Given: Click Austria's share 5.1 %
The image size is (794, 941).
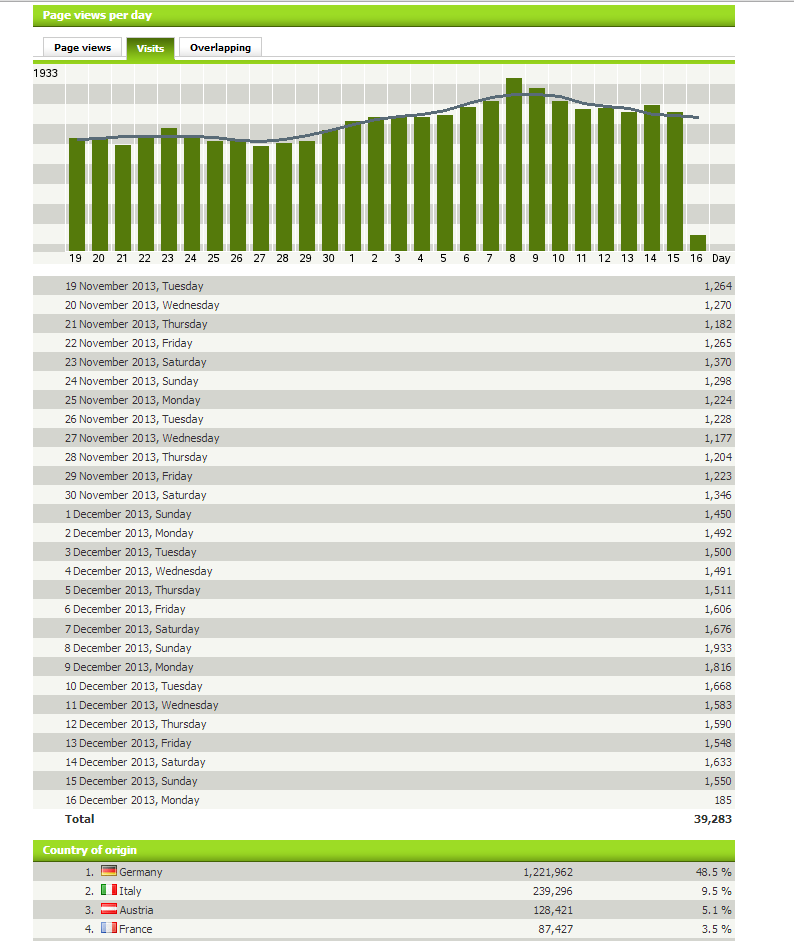Looking at the screenshot, I should [x=717, y=910].
